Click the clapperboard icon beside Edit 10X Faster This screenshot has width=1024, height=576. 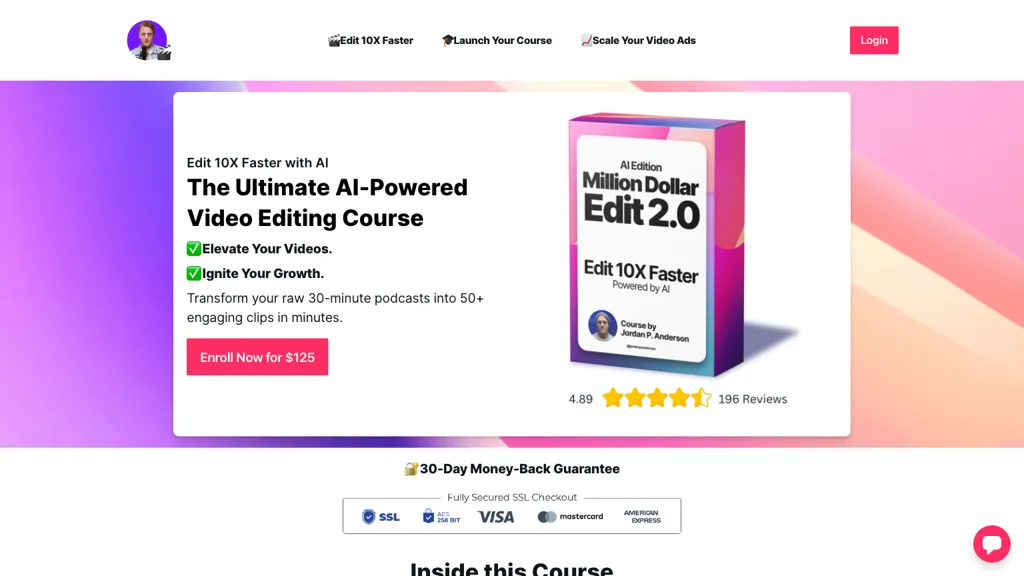[333, 40]
